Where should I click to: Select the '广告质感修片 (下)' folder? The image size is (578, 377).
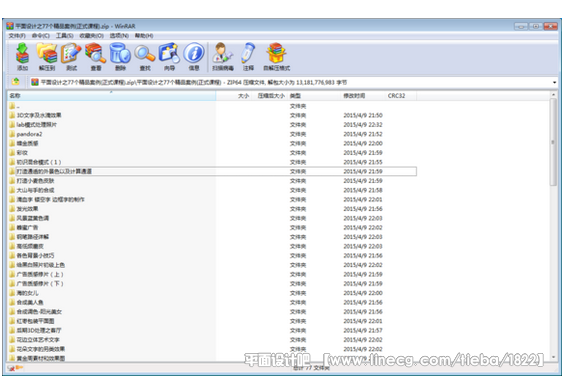point(212,284)
